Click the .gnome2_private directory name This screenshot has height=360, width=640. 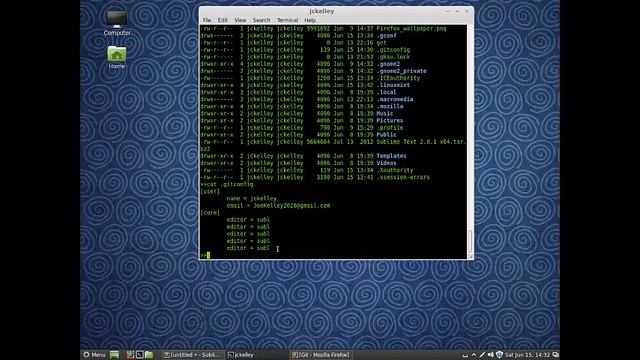point(402,71)
